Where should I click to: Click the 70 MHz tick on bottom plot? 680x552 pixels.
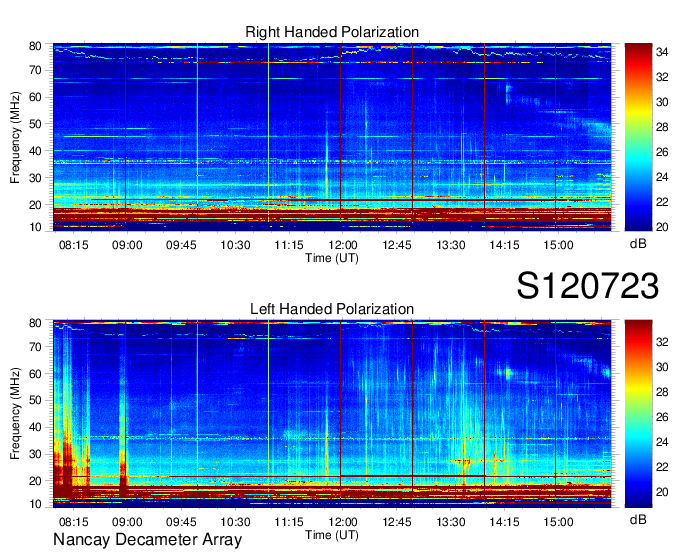click(x=36, y=347)
